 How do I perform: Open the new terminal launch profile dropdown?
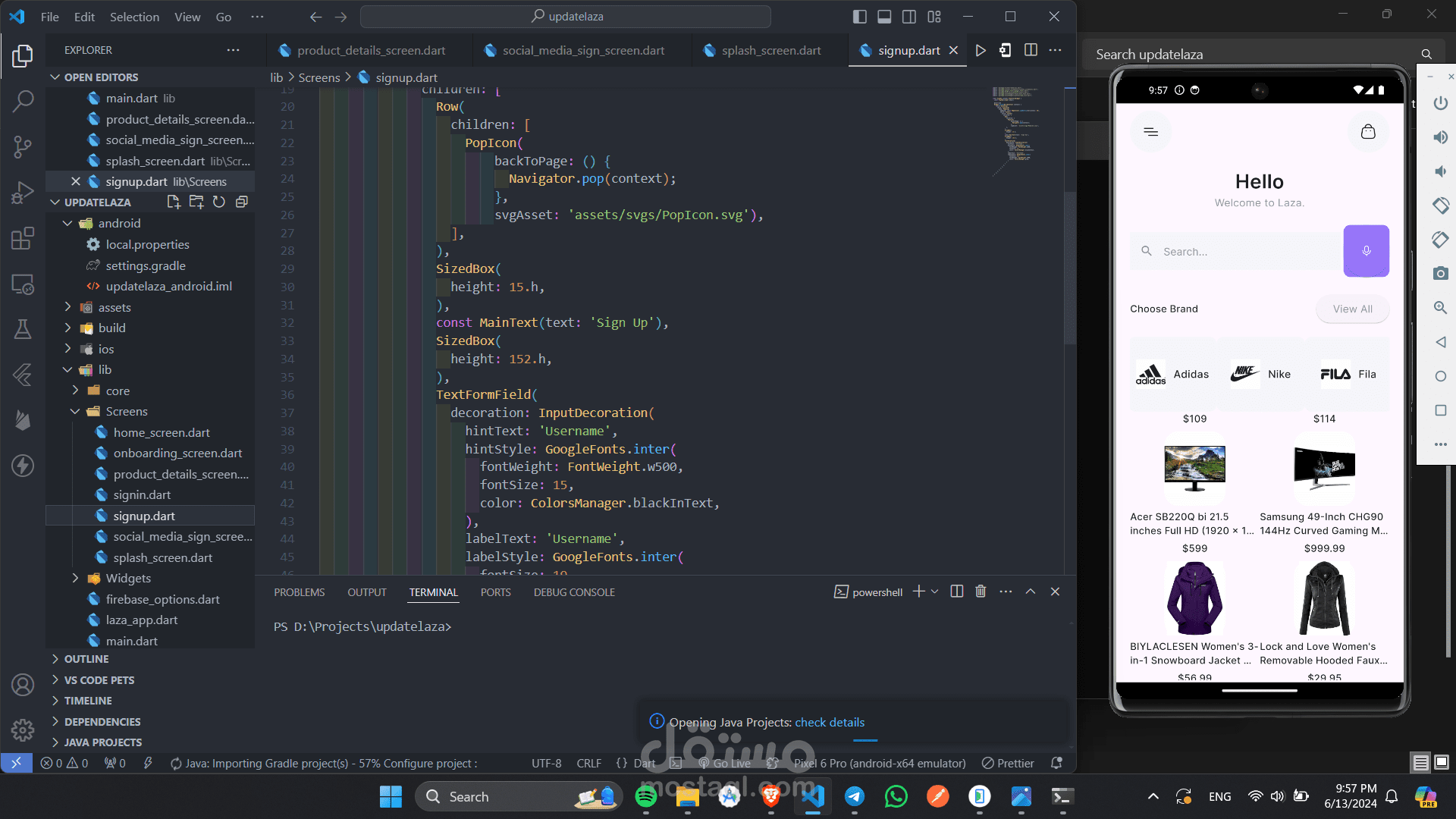click(x=935, y=591)
